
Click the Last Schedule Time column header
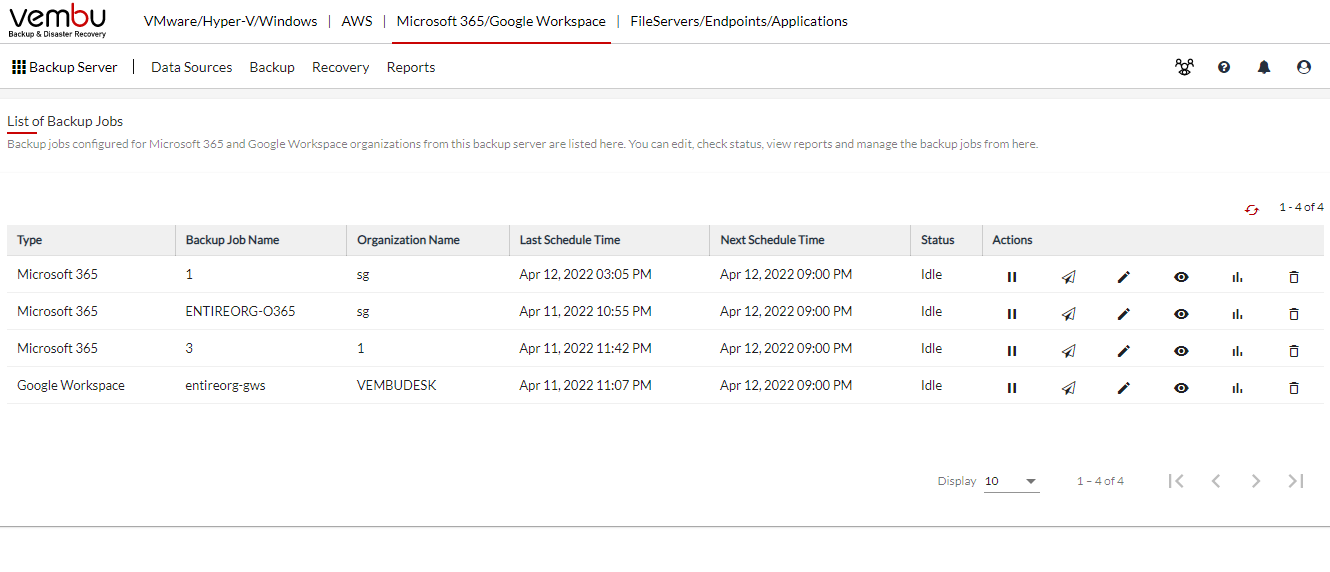(x=610, y=240)
